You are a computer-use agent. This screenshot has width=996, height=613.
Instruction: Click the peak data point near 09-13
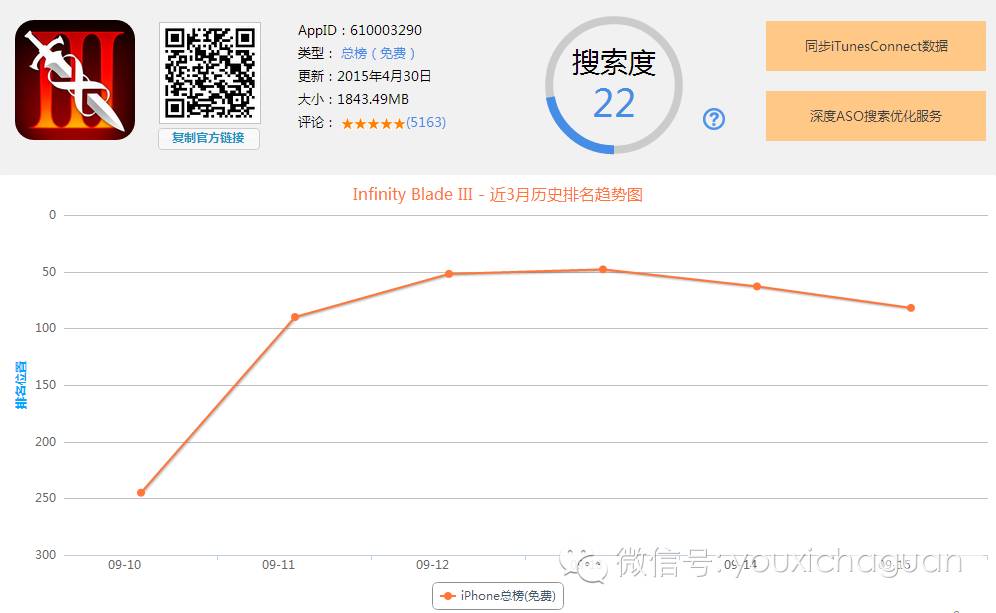click(603, 268)
